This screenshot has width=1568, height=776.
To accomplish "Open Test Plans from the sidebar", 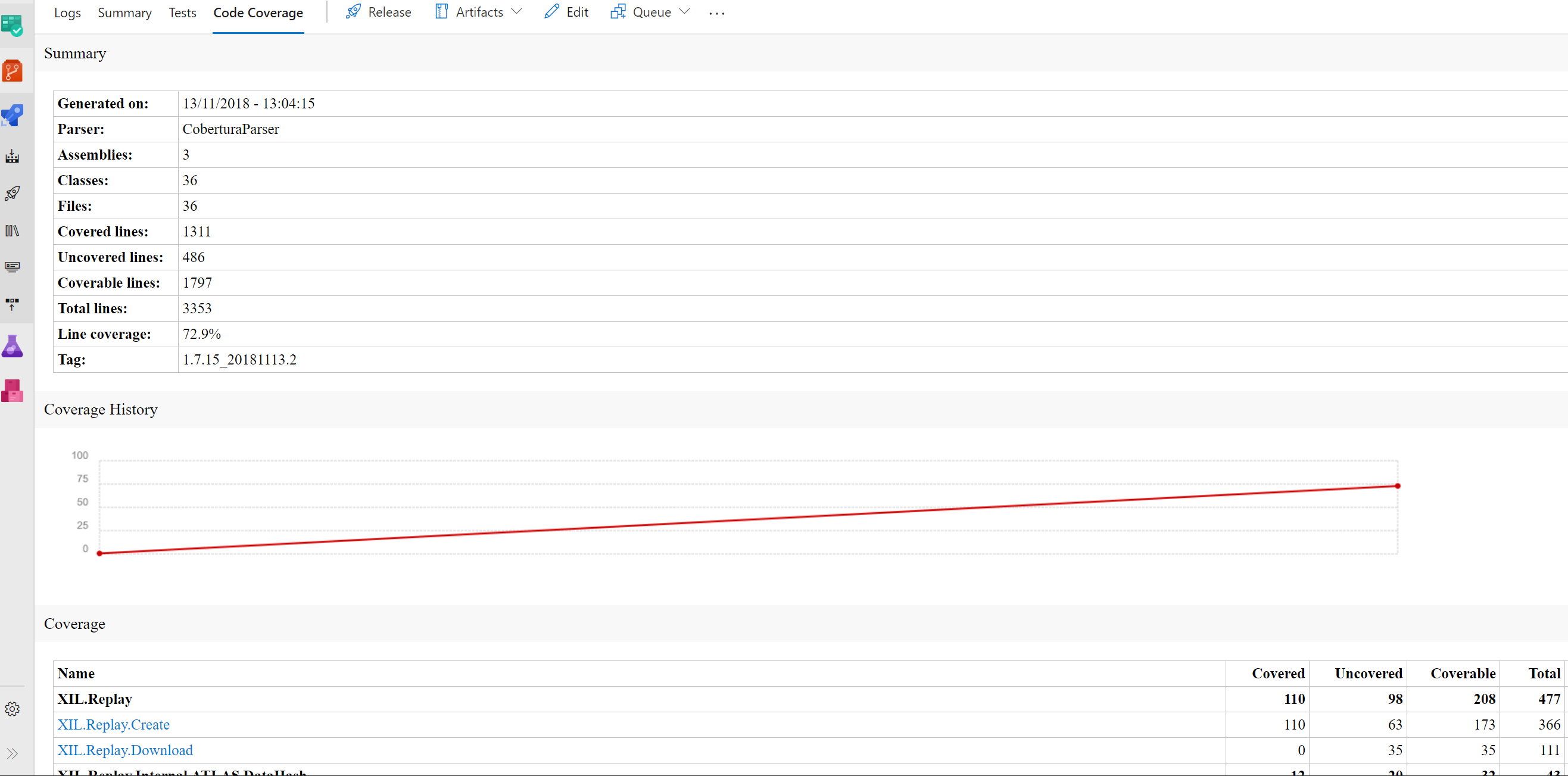I will click(x=13, y=345).
